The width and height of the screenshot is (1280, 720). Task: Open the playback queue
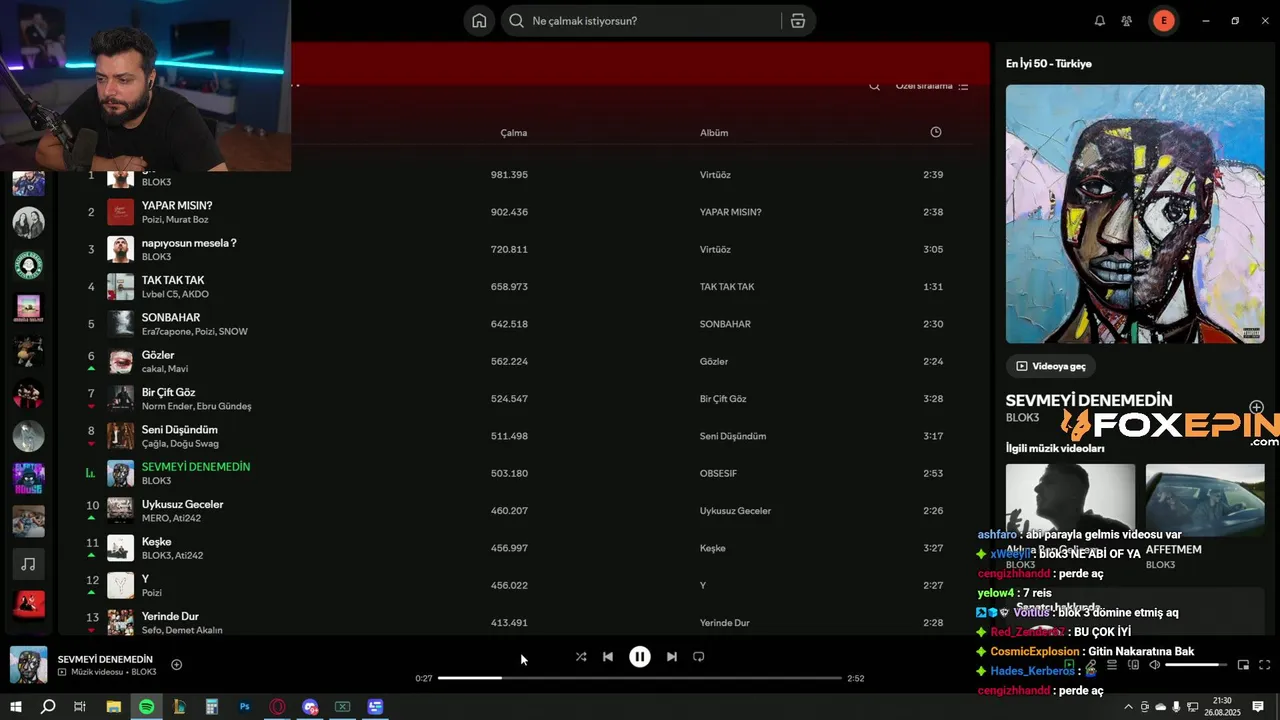[x=1111, y=665]
